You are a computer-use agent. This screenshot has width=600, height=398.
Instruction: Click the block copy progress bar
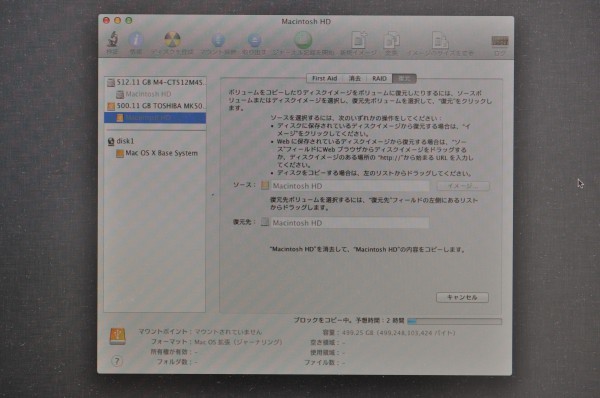point(455,321)
